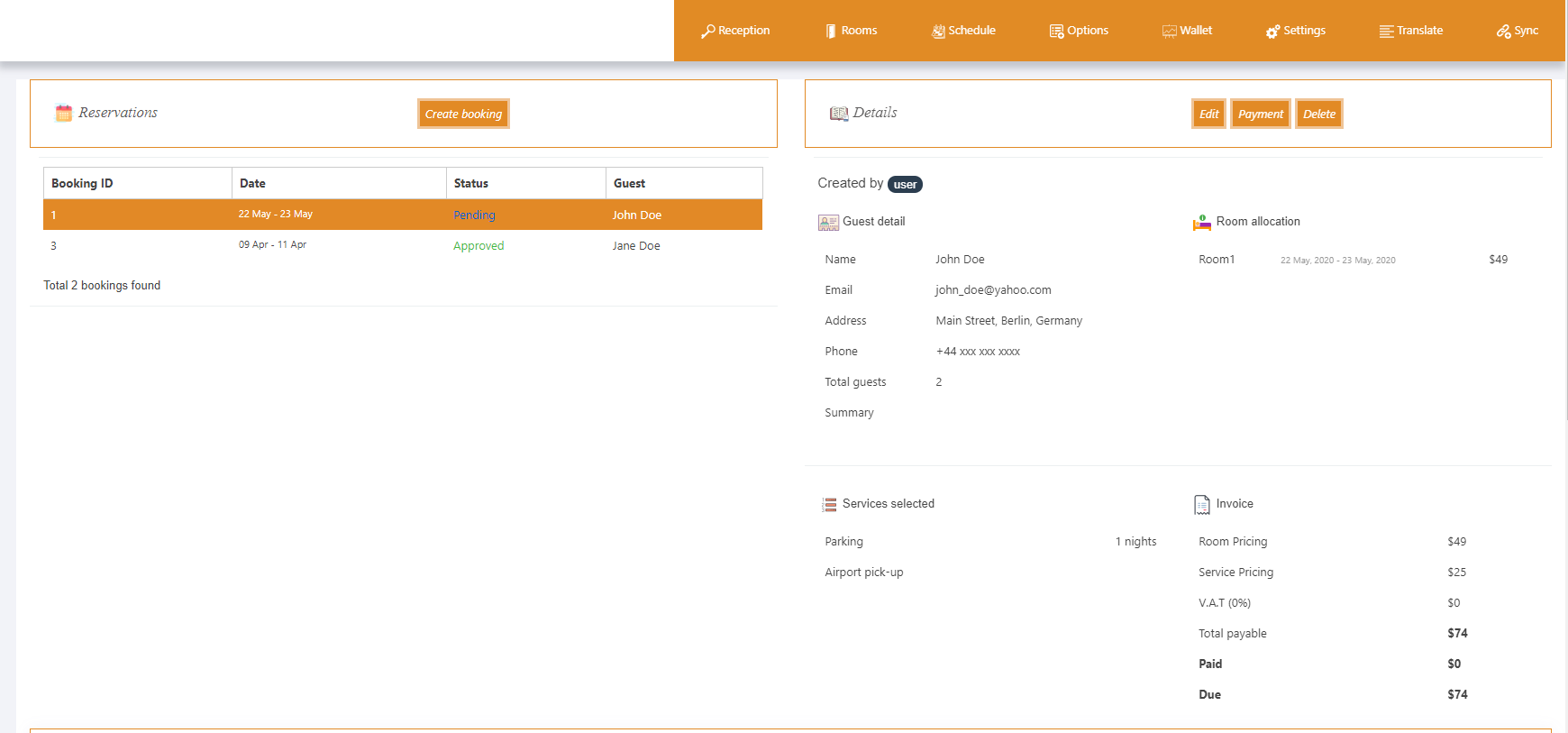Image resolution: width=1568 pixels, height=733 pixels.
Task: Click the Invoice document icon
Action: point(1202,505)
